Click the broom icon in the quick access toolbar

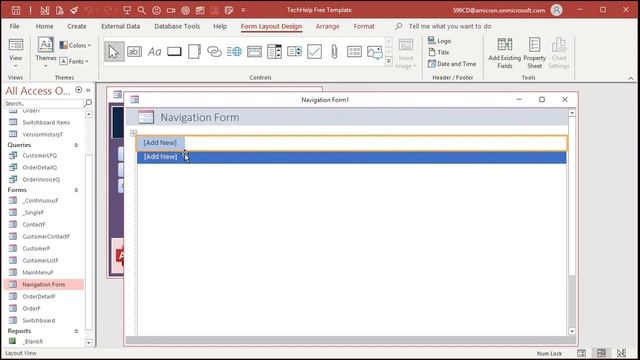(x=74, y=10)
